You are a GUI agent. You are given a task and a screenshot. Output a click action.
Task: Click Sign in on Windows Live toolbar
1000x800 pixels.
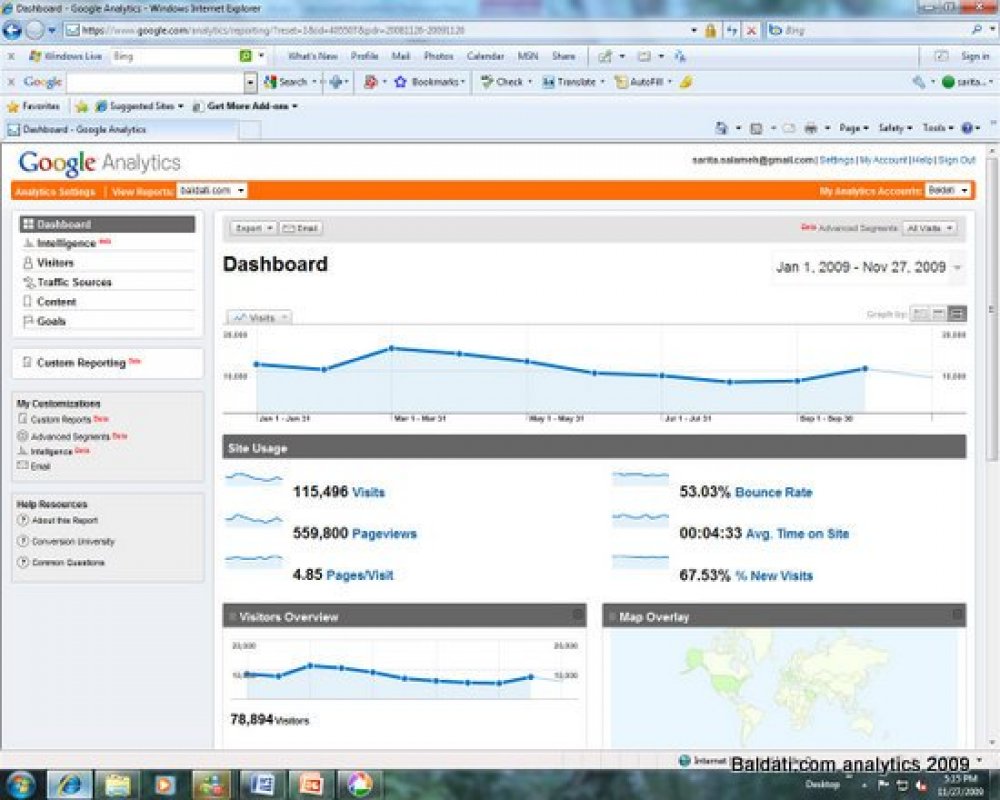(975, 56)
